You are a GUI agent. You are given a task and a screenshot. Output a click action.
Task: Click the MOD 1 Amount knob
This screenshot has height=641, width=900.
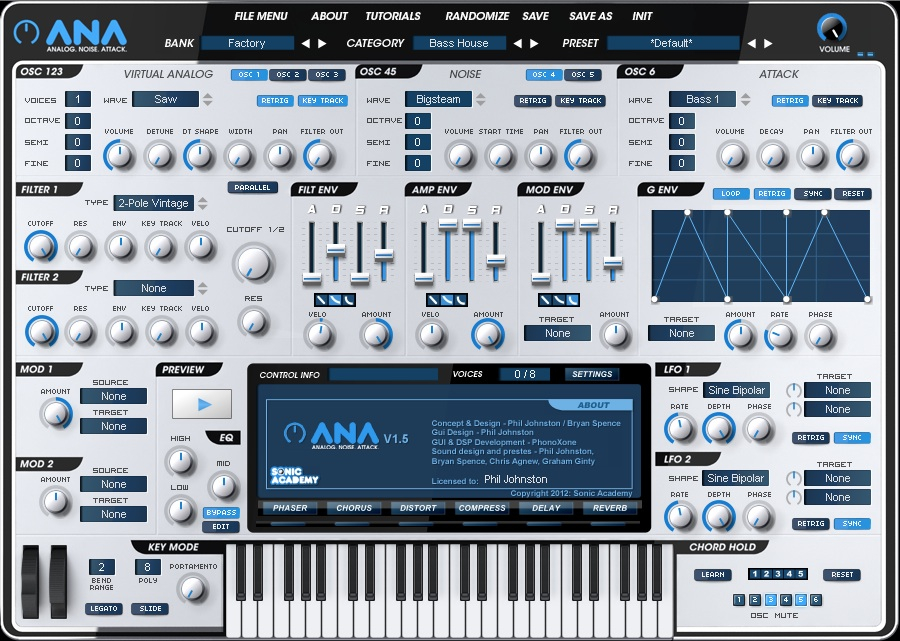[x=56, y=413]
